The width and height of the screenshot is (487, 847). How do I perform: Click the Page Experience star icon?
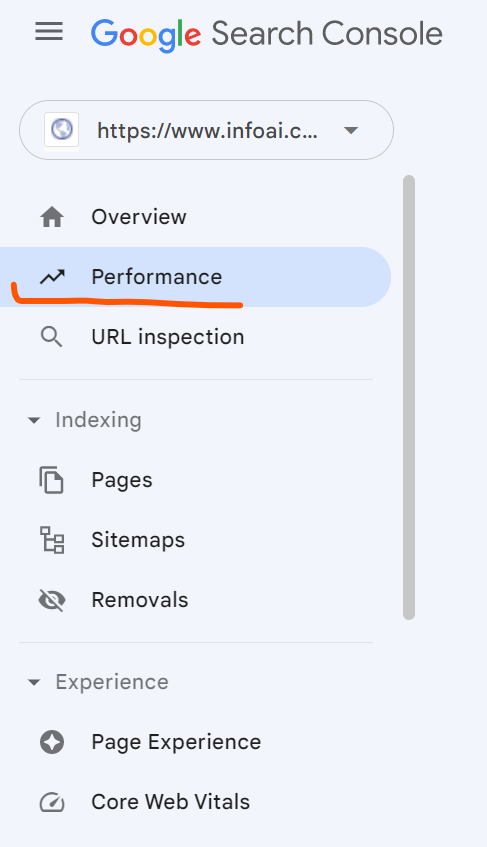point(52,742)
